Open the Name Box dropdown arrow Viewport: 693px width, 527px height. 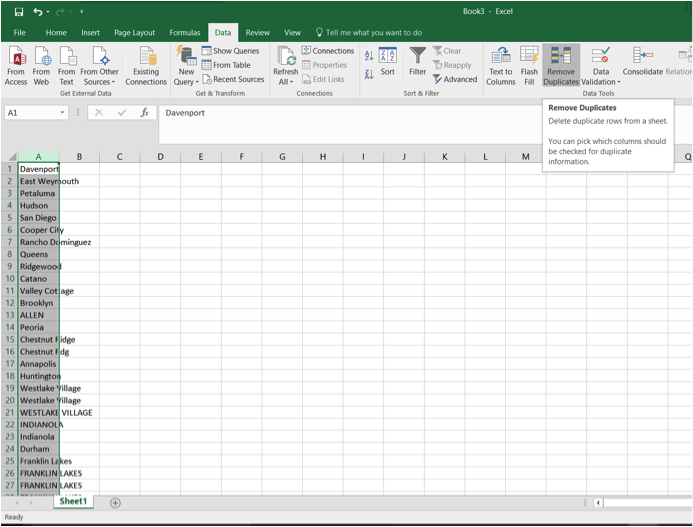(x=62, y=113)
